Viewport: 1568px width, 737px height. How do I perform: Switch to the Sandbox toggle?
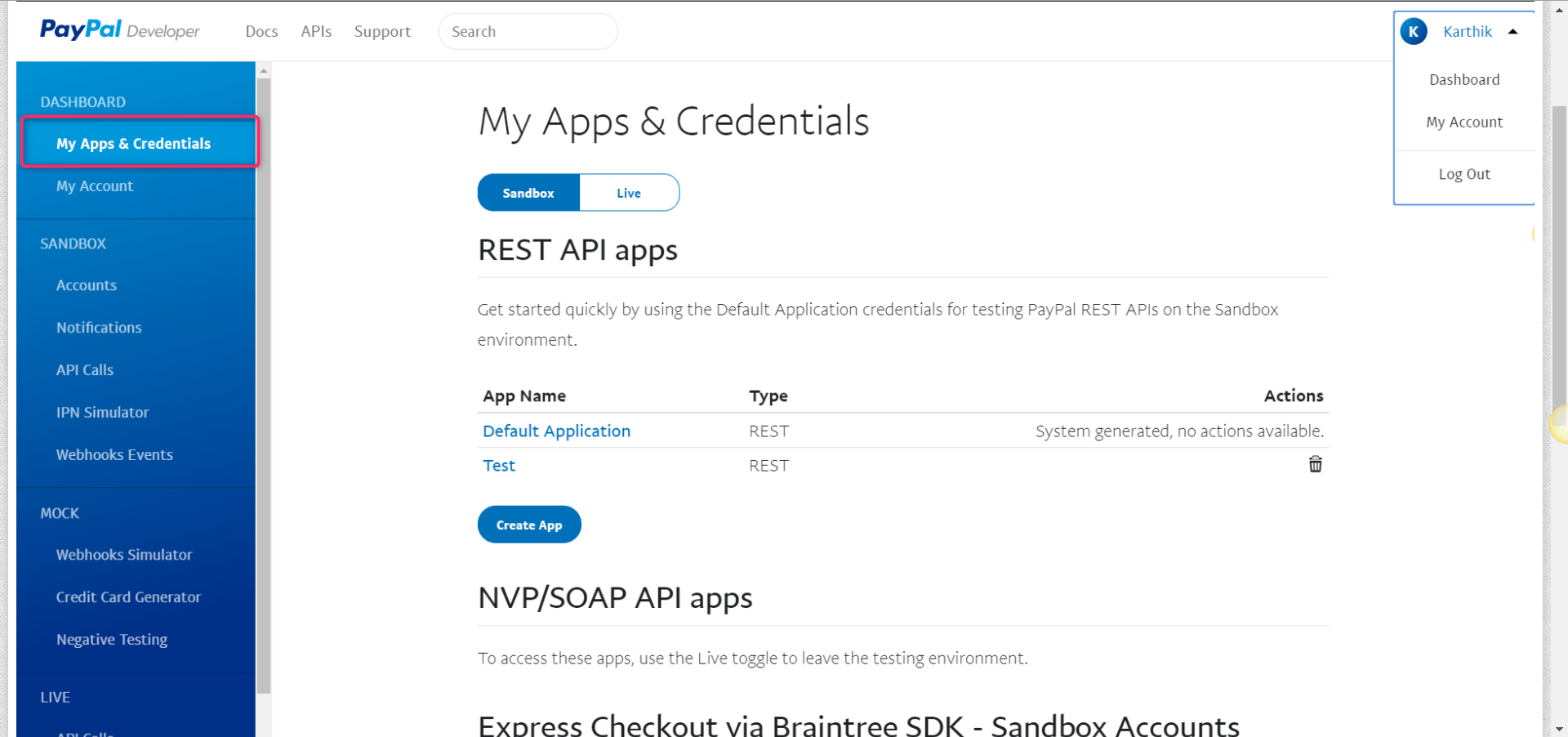tap(528, 193)
